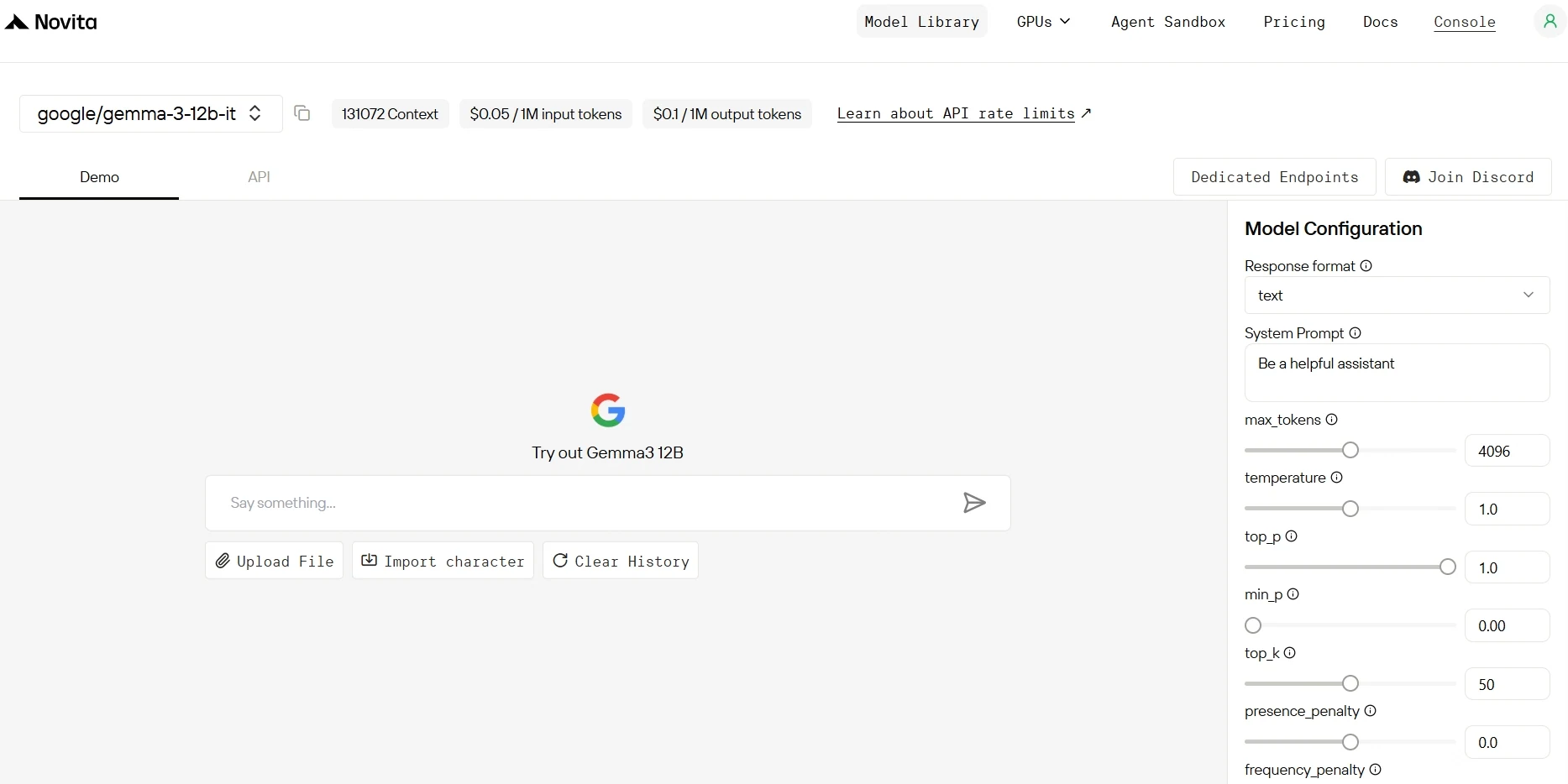The image size is (1568, 784).
Task: Click the Upload File button
Action: coord(274,561)
